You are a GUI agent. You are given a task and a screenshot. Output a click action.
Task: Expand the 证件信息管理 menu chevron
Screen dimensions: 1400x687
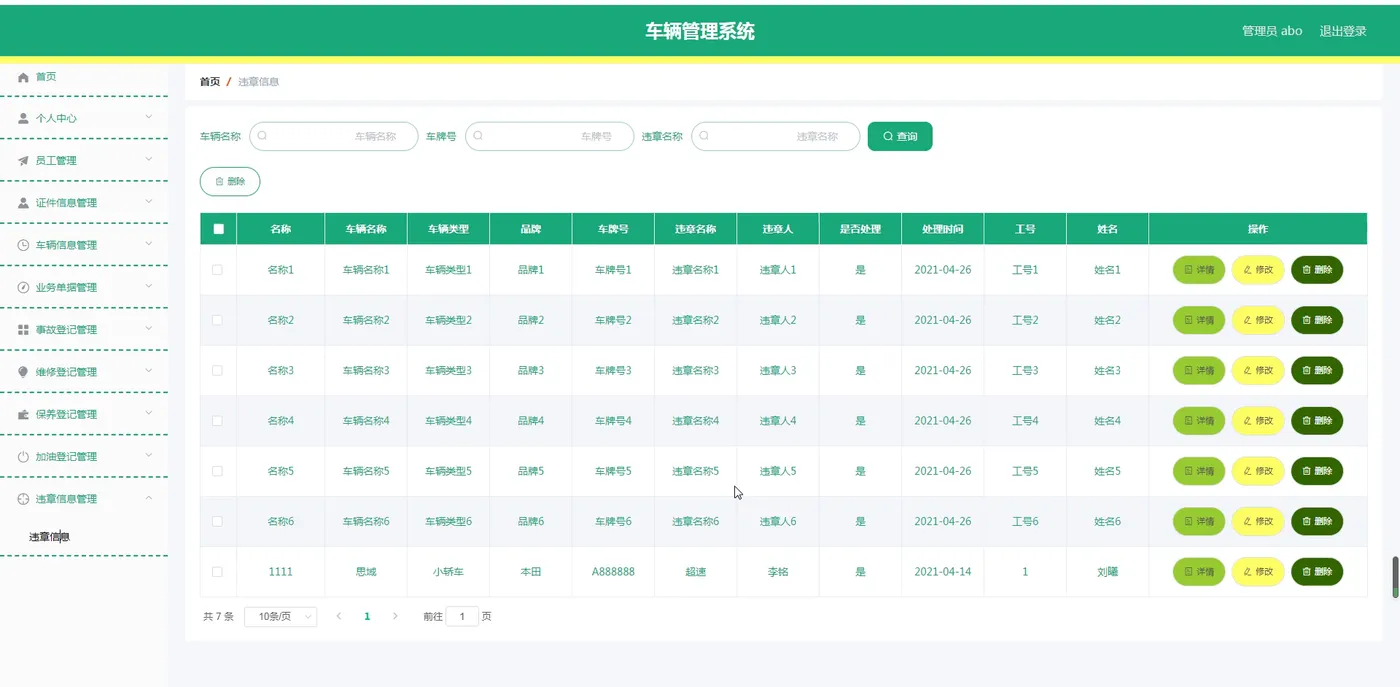[149, 202]
